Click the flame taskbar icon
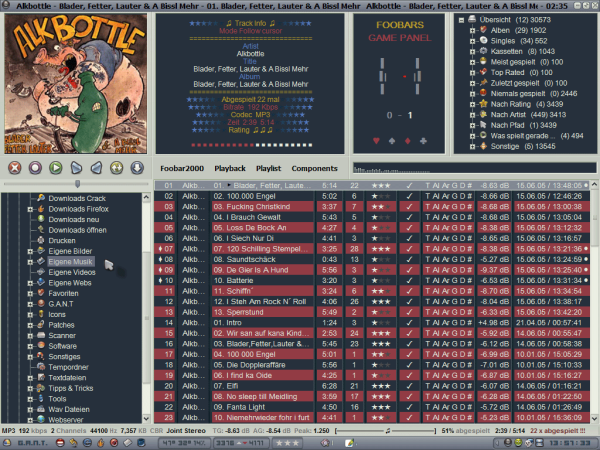The width and height of the screenshot is (600, 450). pos(101,443)
